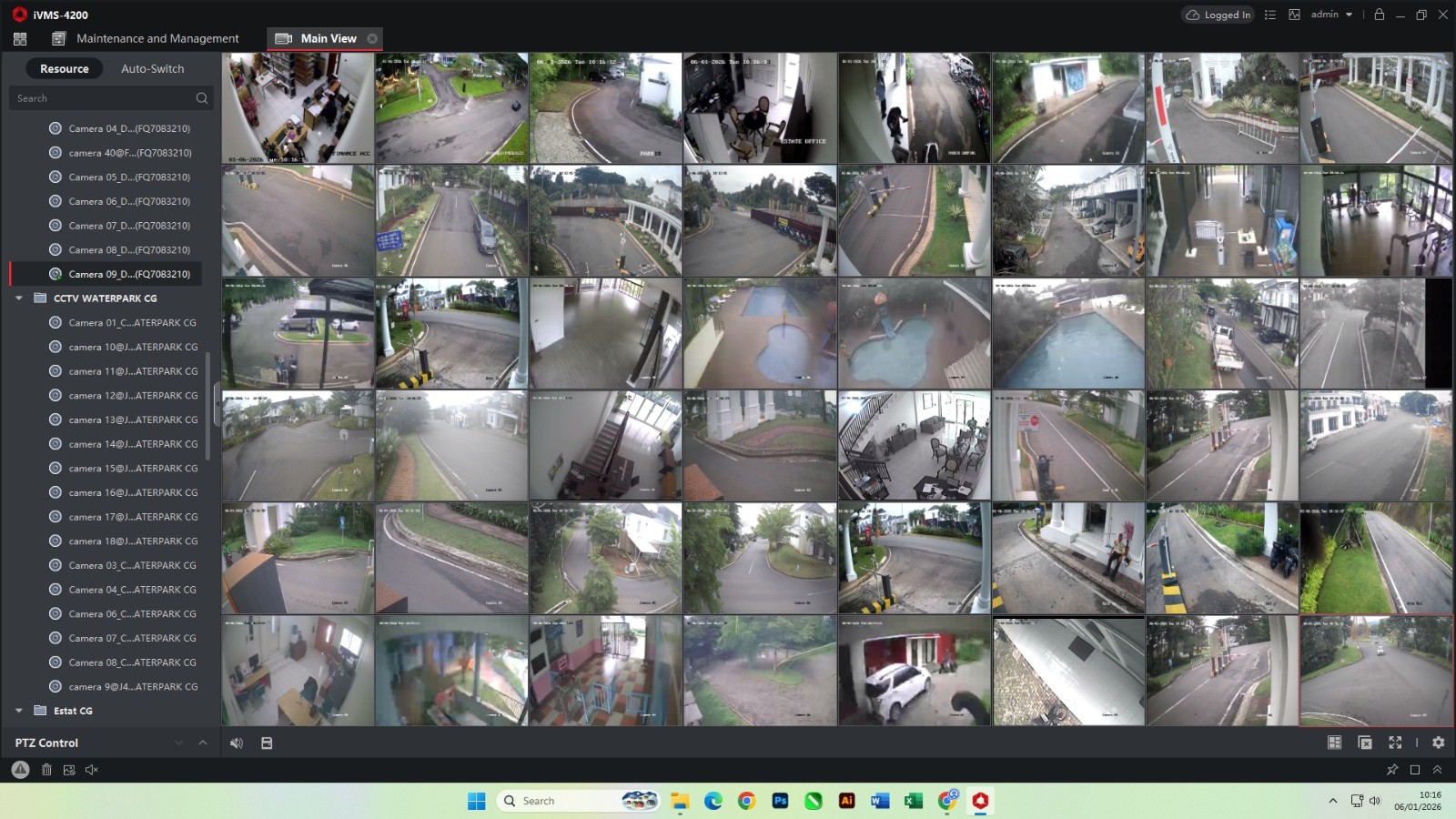Open the alarm warning triangle icon
Image resolution: width=1456 pixels, height=819 pixels.
20,770
